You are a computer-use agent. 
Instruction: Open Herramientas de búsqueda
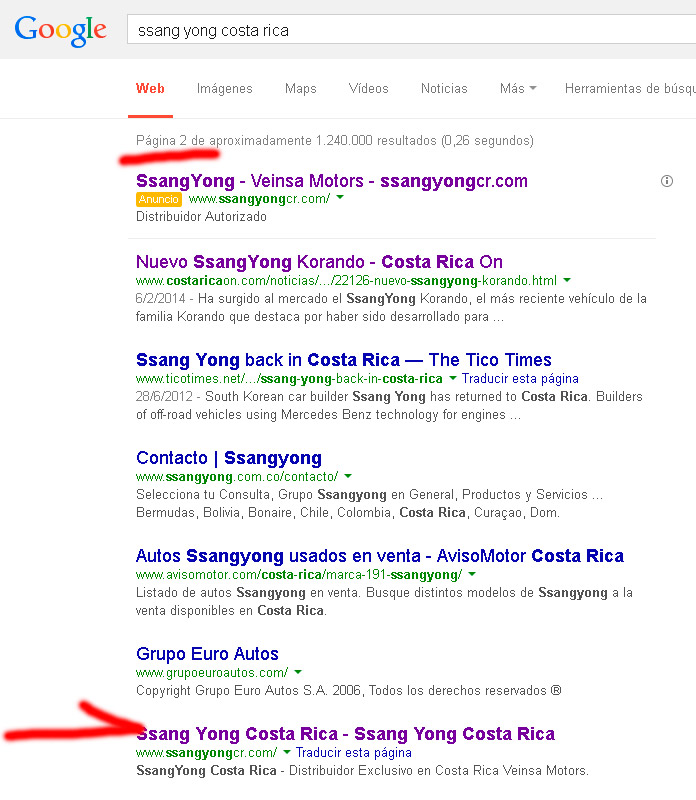(630, 89)
